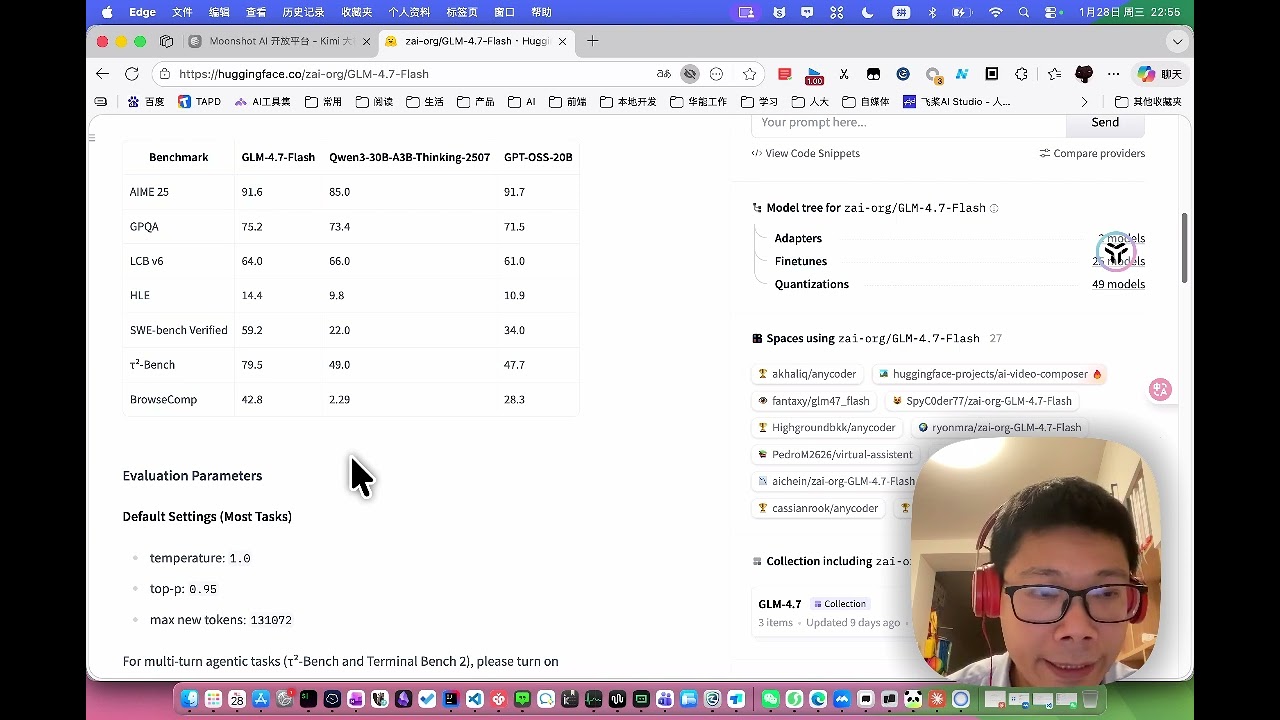
Task: Send the prompt
Action: click(1105, 122)
